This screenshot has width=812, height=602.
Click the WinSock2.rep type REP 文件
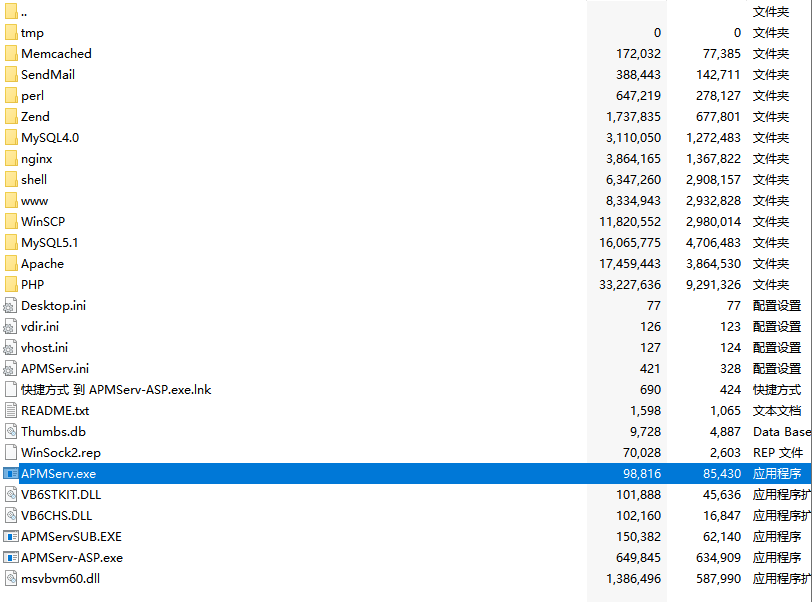click(x=778, y=453)
